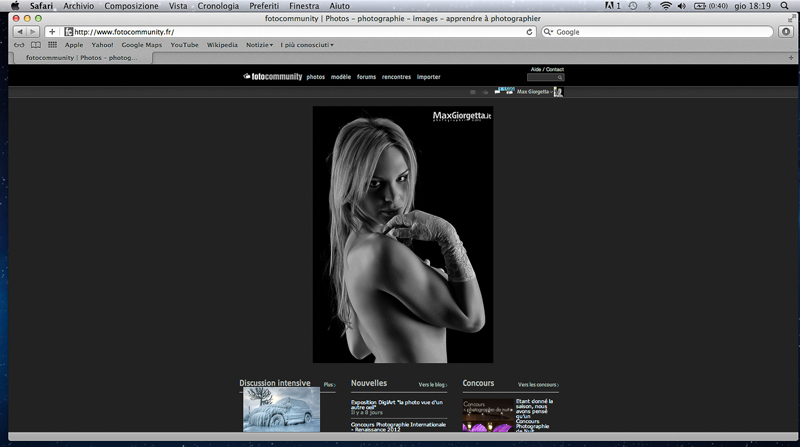Open the Preferiti menu

tap(264, 6)
